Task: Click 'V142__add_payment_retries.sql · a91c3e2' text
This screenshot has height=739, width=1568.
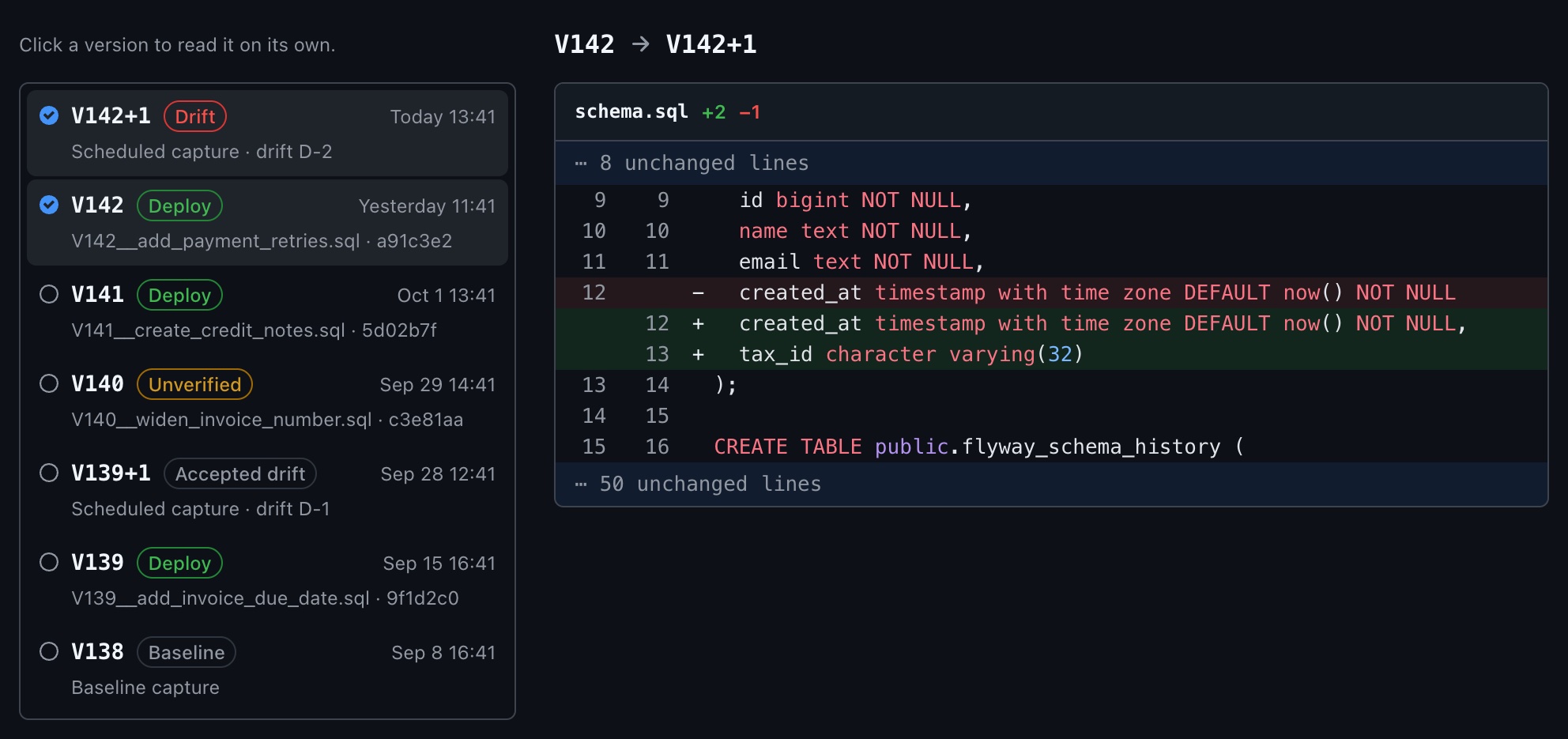Action: (262, 241)
